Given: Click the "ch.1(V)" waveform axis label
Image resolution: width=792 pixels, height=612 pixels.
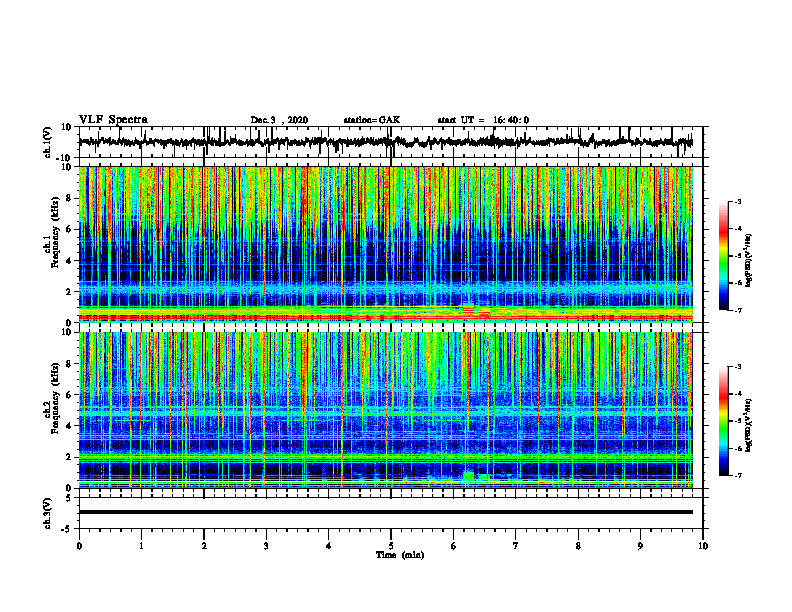Looking at the screenshot, I should [x=47, y=142].
